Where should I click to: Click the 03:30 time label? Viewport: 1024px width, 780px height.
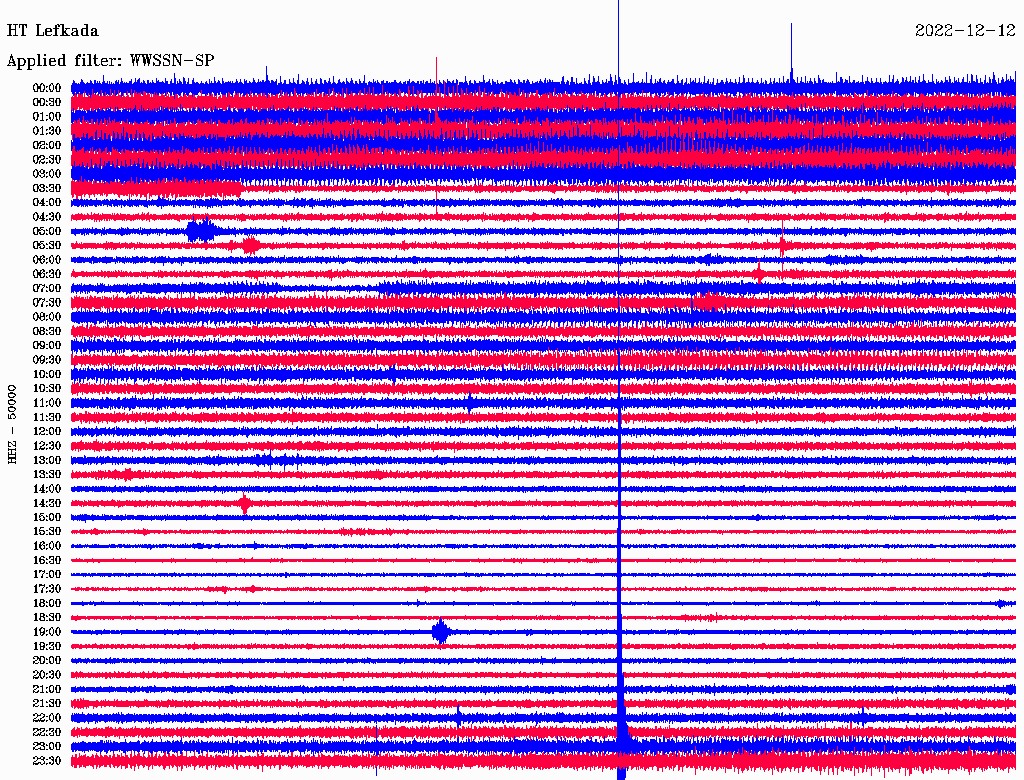click(47, 188)
